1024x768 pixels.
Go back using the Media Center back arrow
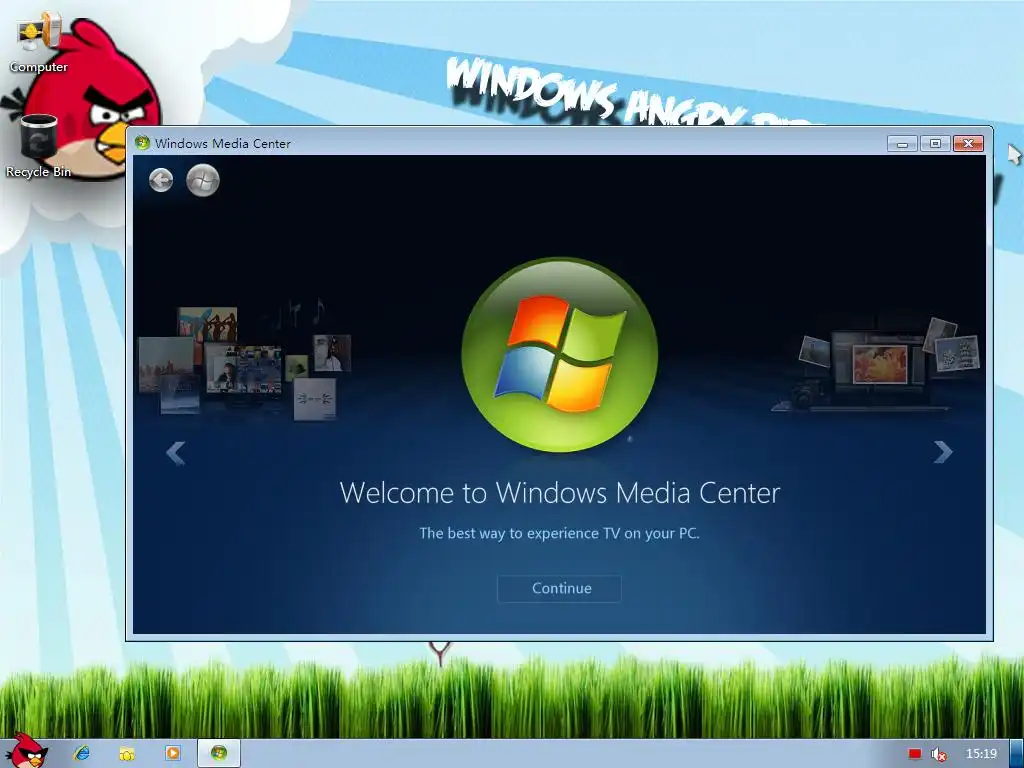[x=161, y=180]
